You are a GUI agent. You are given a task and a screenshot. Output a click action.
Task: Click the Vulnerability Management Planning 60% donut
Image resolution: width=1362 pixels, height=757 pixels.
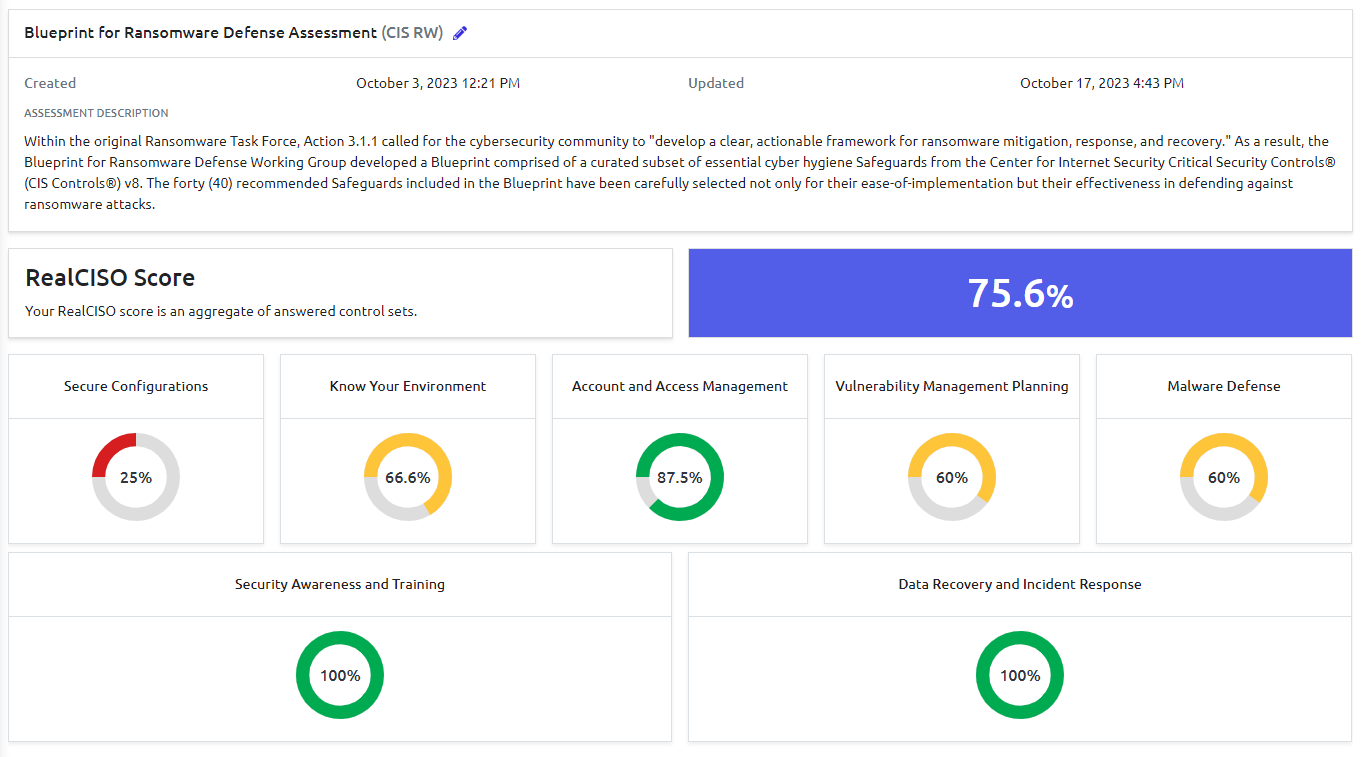pyautogui.click(x=952, y=478)
